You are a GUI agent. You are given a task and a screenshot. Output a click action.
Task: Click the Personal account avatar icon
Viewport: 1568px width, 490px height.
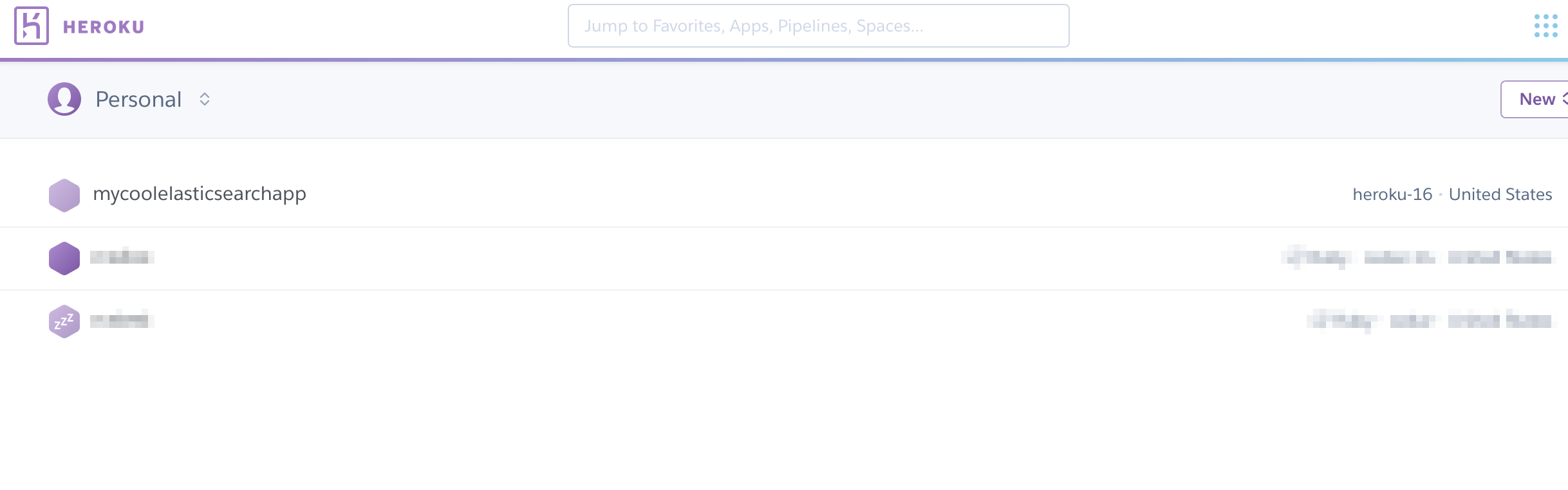click(64, 99)
